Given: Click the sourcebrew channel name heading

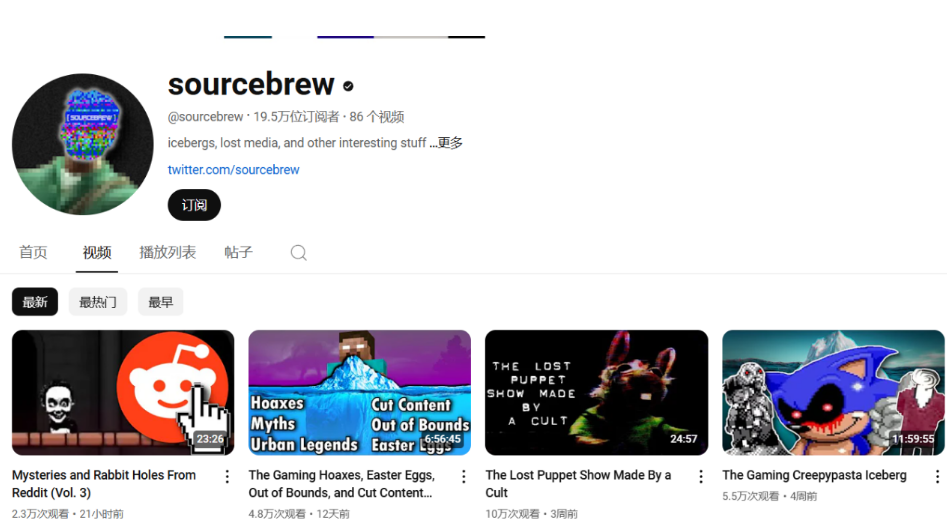Looking at the screenshot, I should (x=251, y=84).
